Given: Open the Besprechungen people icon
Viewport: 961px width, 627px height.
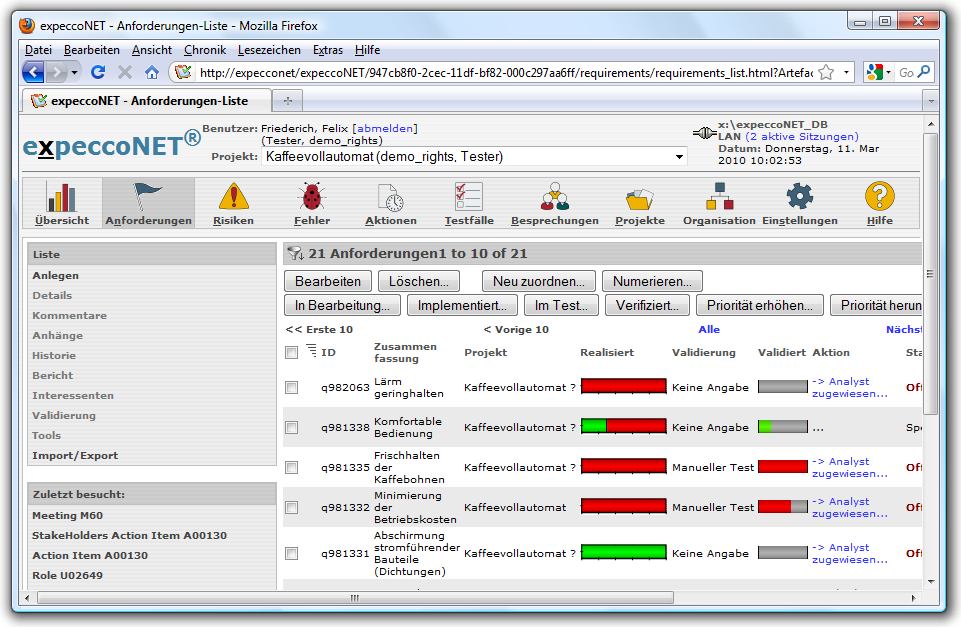Looking at the screenshot, I should (554, 198).
